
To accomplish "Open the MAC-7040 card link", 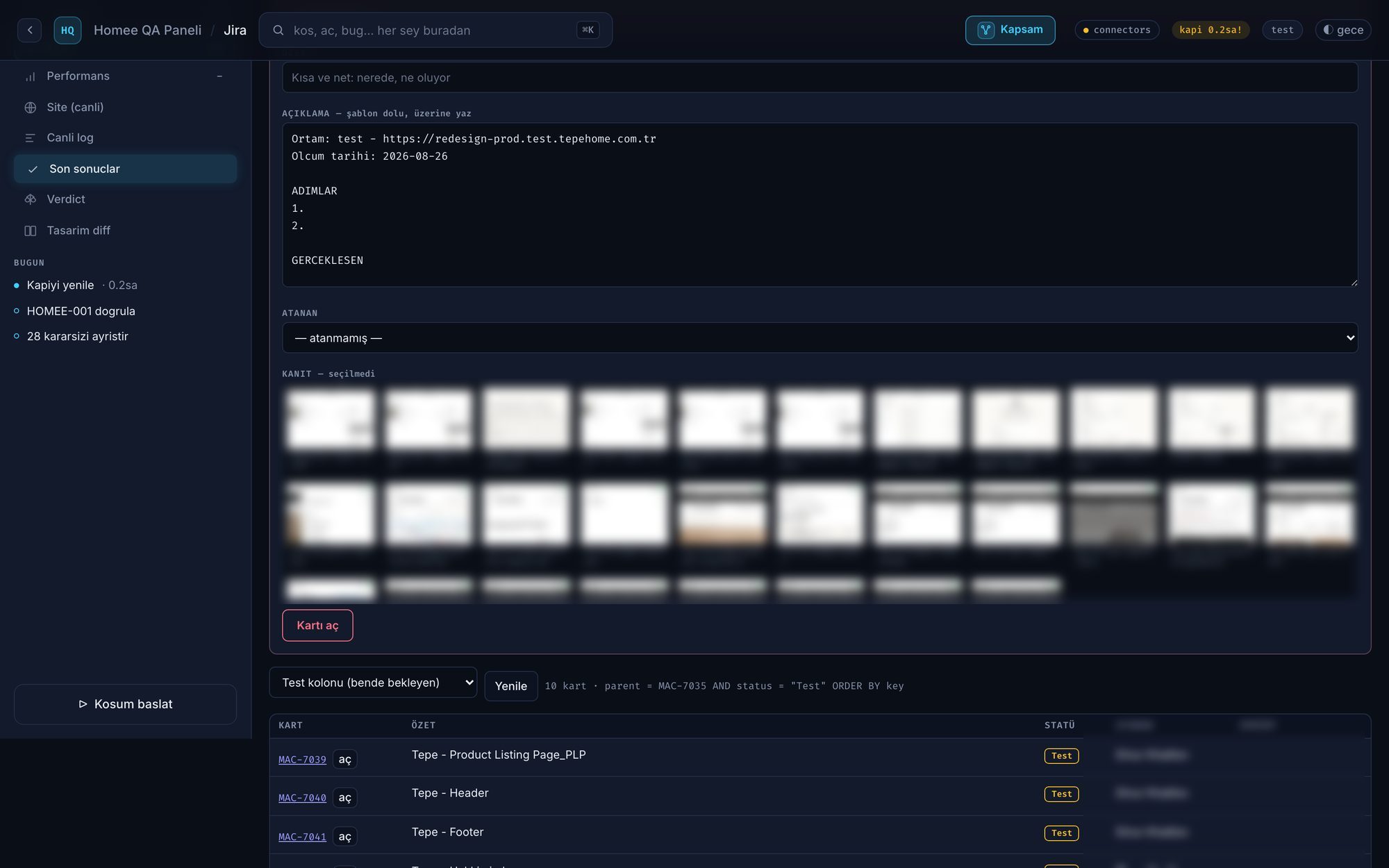I will click(302, 798).
